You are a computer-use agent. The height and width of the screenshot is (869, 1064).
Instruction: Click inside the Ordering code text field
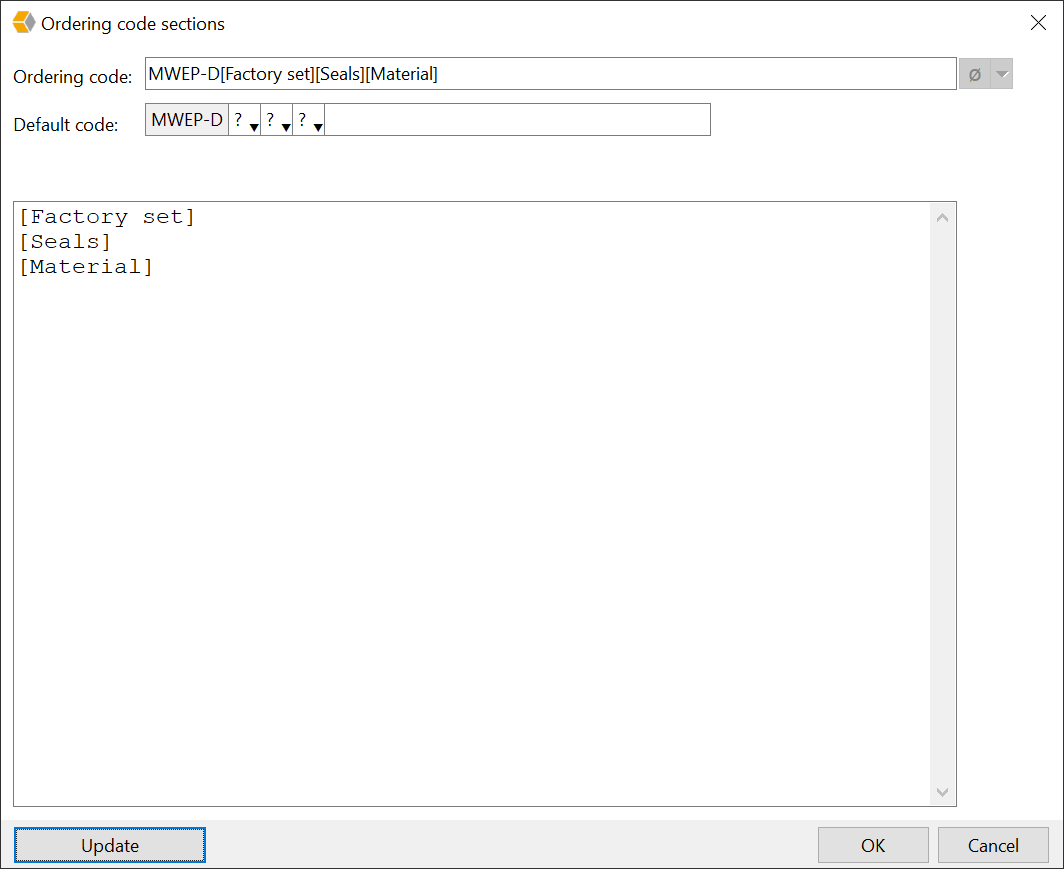pos(550,73)
